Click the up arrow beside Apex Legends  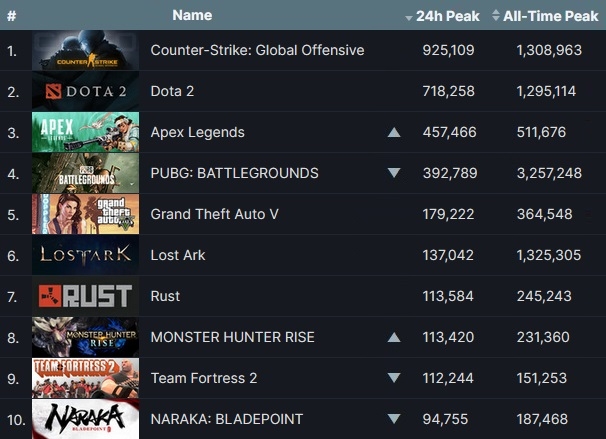(393, 132)
